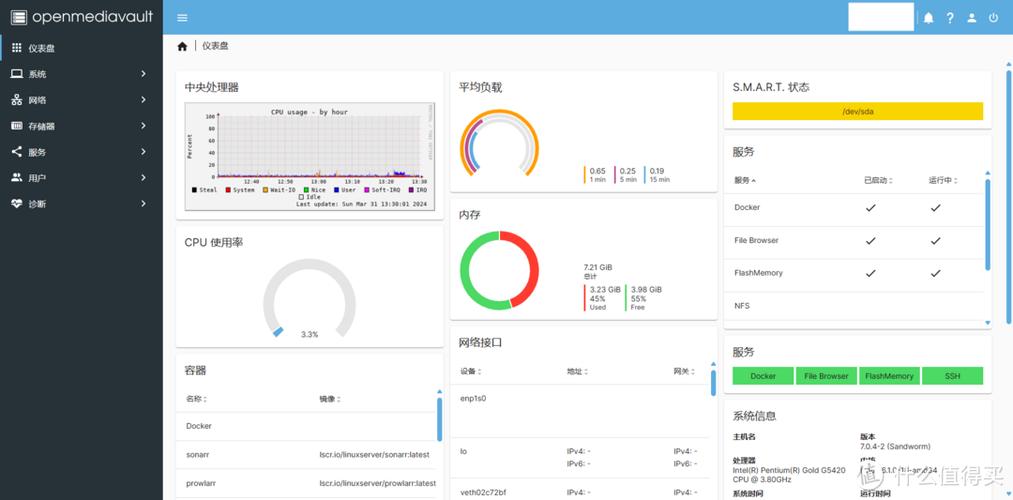1013x500 pixels.
Task: Toggle the hamburger navigation menu
Action: (x=182, y=17)
